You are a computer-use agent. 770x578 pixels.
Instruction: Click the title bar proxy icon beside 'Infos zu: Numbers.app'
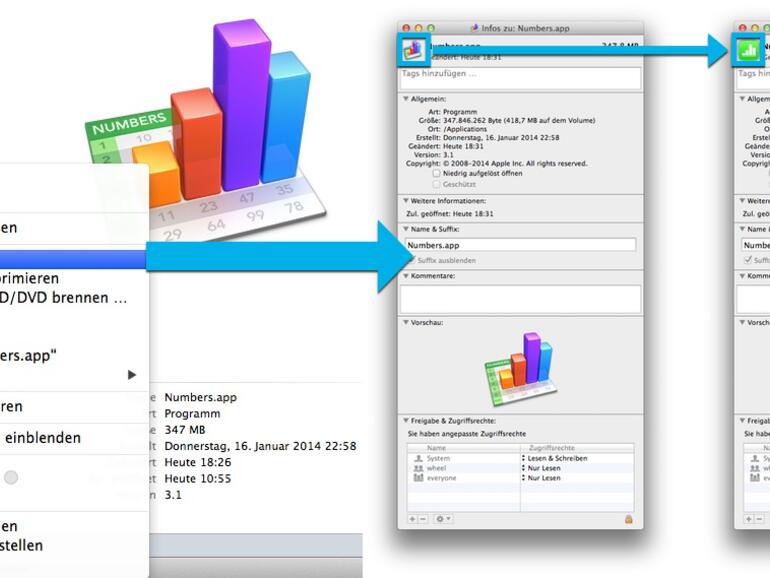click(474, 28)
